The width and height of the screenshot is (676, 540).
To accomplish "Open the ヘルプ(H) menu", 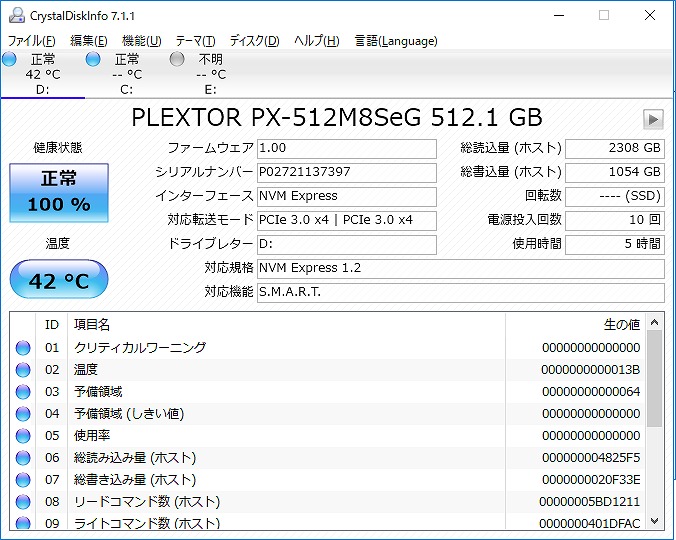I will pos(317,41).
